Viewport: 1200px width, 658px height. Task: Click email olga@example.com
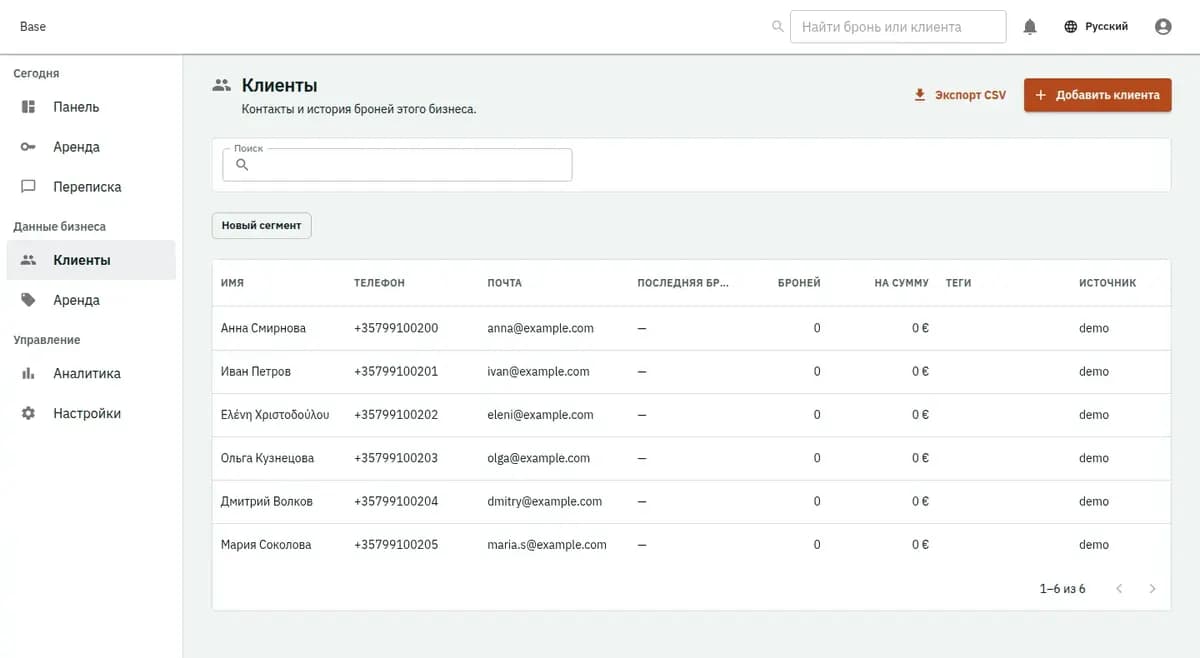click(539, 458)
